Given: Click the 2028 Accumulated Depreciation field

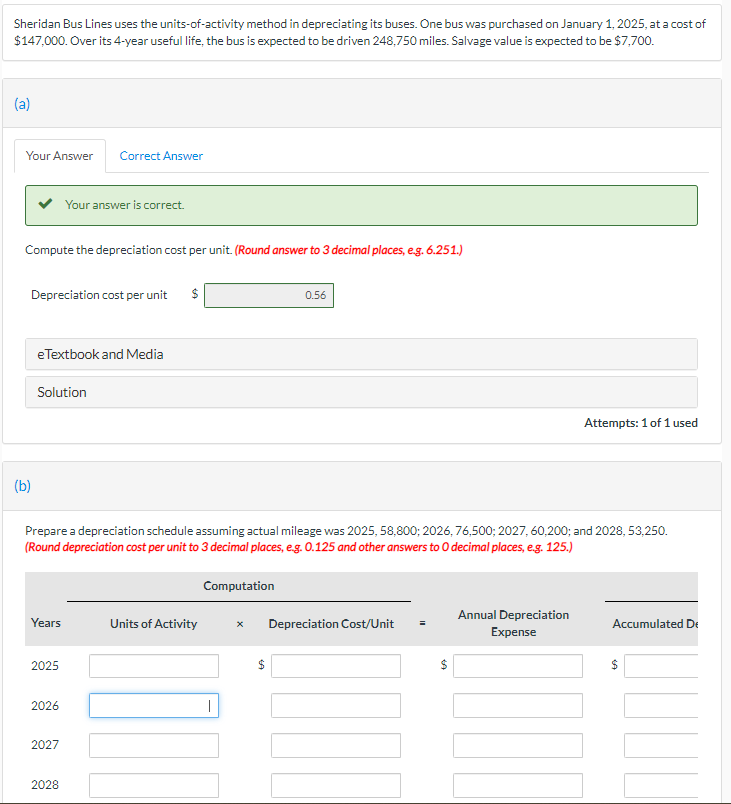Looking at the screenshot, I should coord(661,785).
